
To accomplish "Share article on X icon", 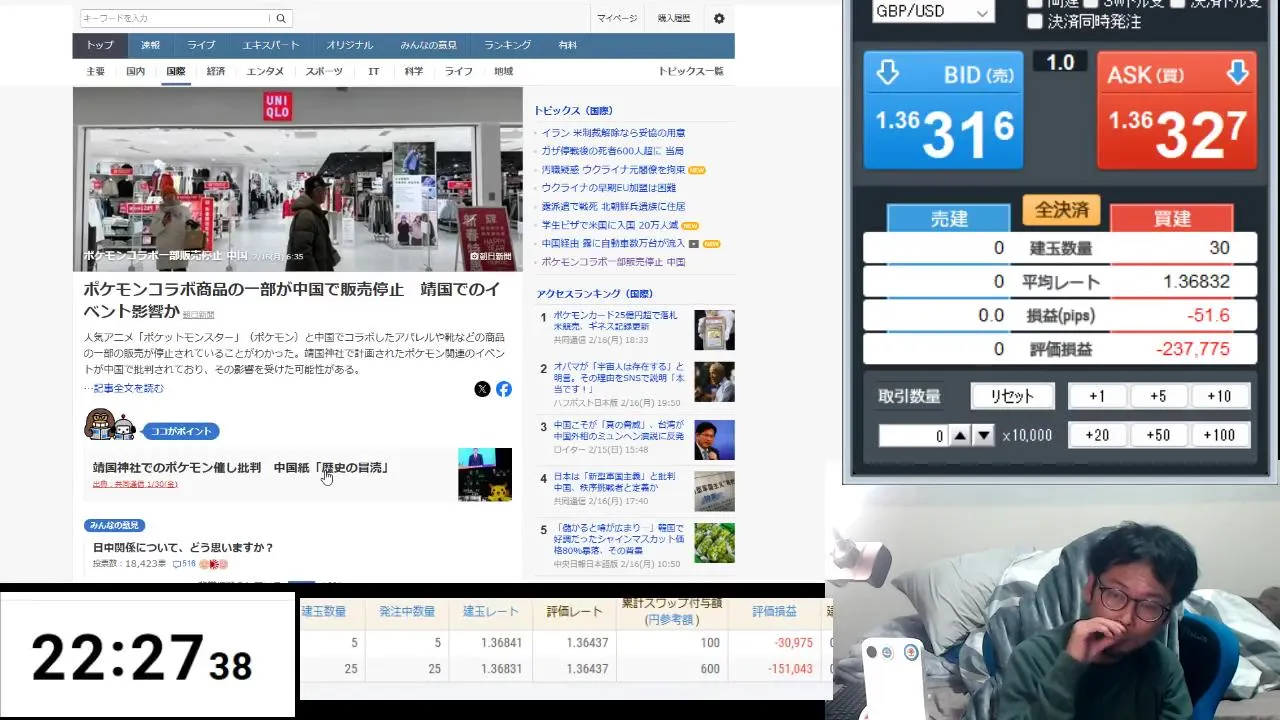I will (x=482, y=389).
